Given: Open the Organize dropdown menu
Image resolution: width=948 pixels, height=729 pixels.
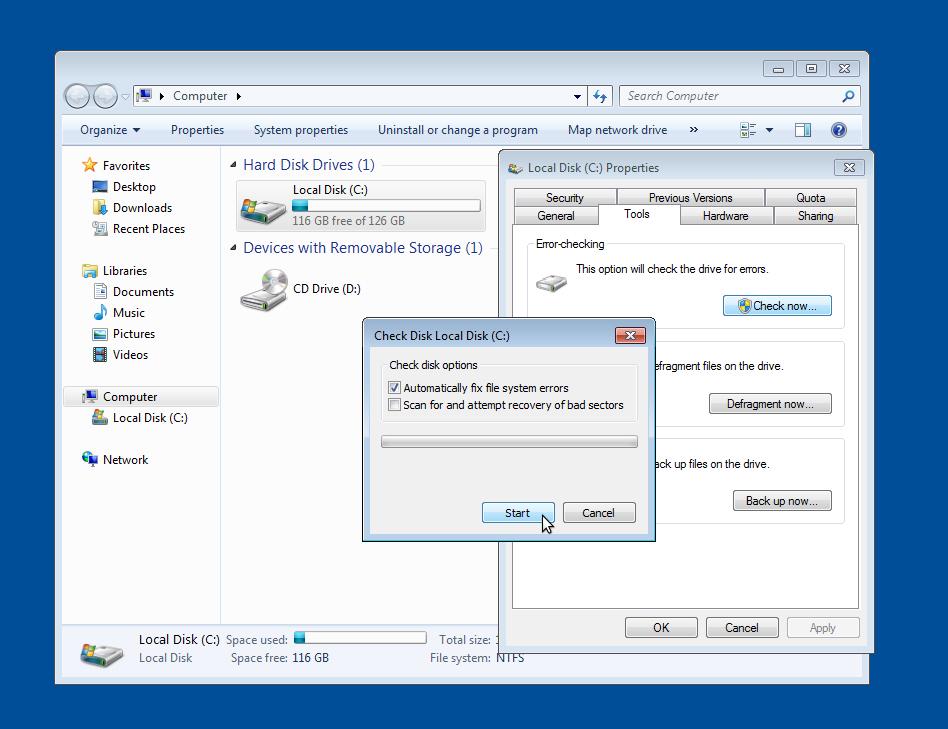Looking at the screenshot, I should pyautogui.click(x=110, y=130).
